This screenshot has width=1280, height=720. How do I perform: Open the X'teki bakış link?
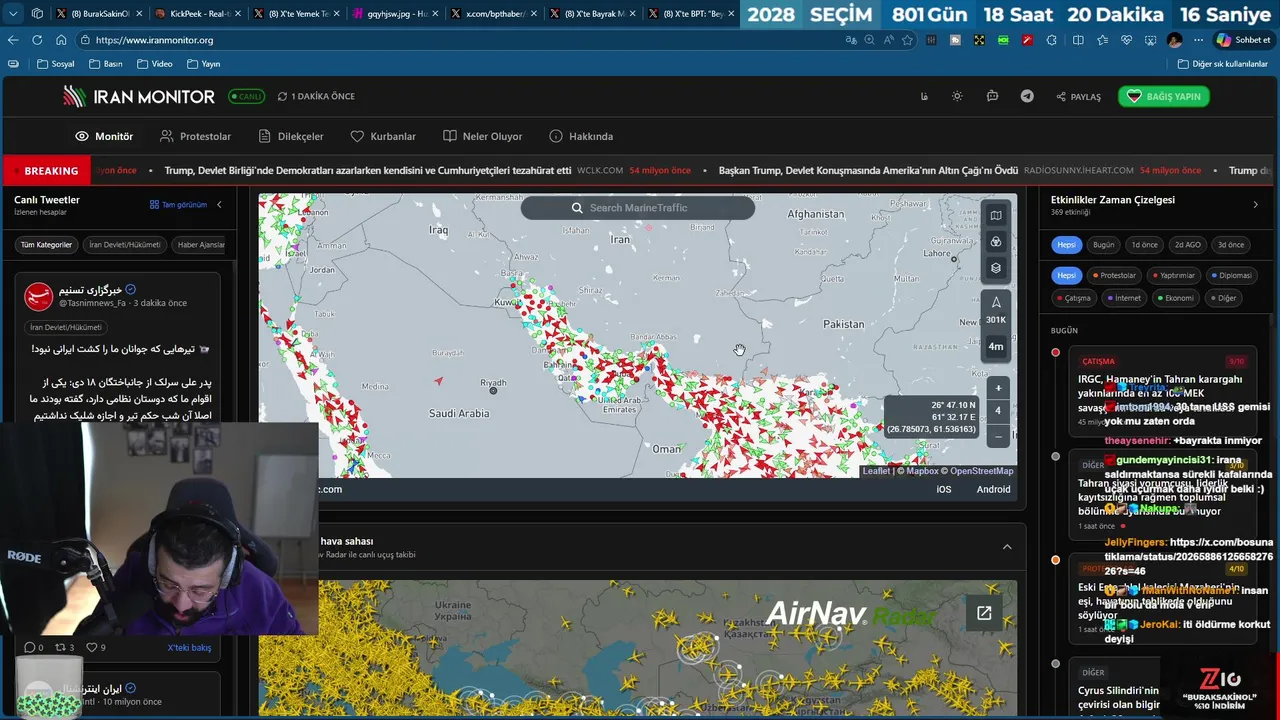pos(189,648)
